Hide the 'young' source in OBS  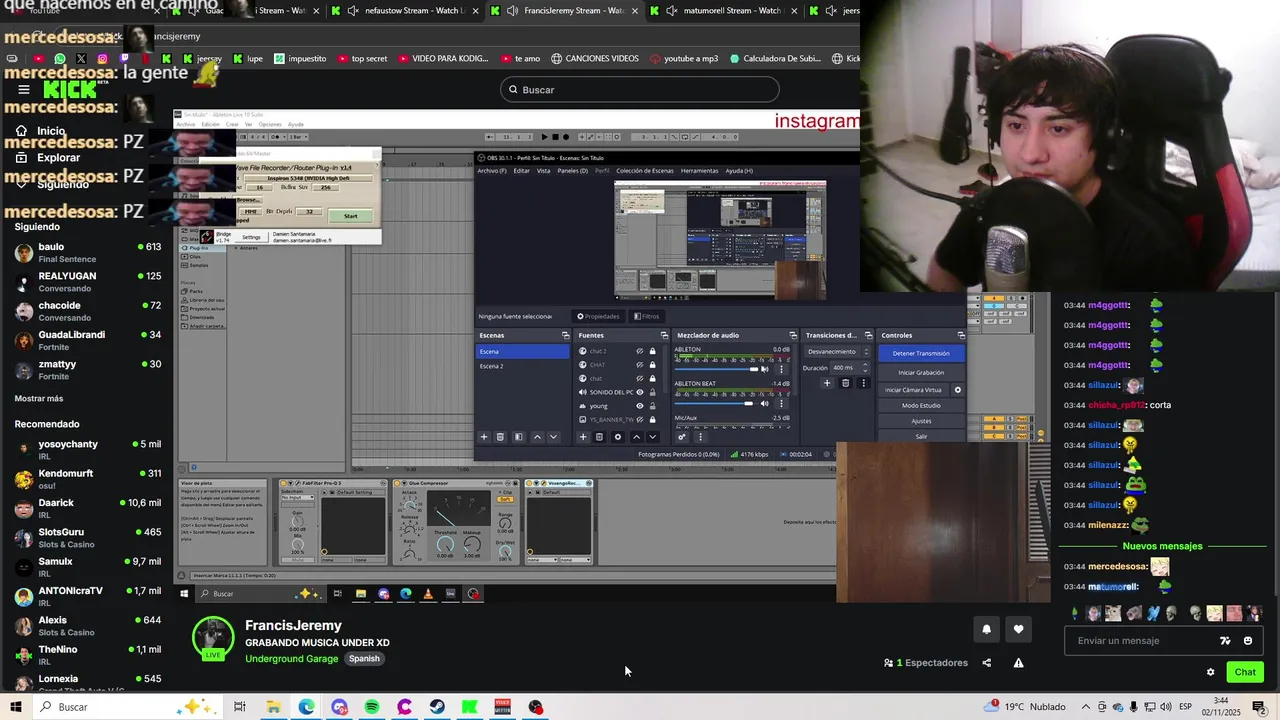(640, 406)
